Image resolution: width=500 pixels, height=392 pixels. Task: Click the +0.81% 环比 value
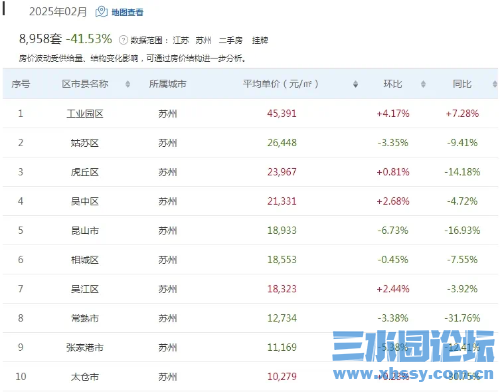pos(393,172)
